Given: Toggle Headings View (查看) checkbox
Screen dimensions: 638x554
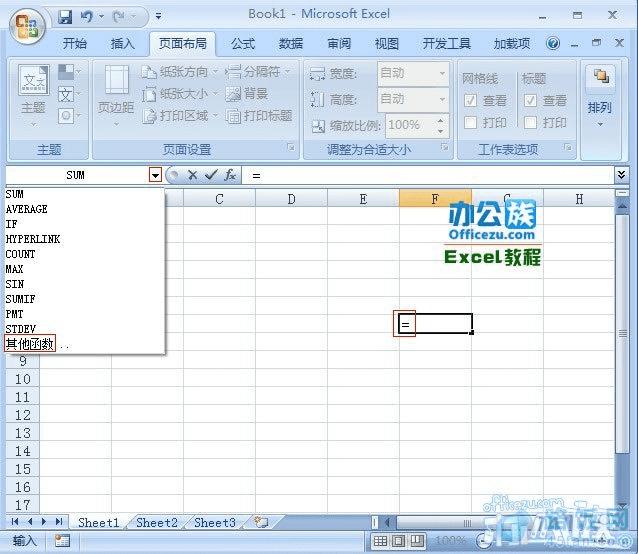Looking at the screenshot, I should [x=530, y=100].
